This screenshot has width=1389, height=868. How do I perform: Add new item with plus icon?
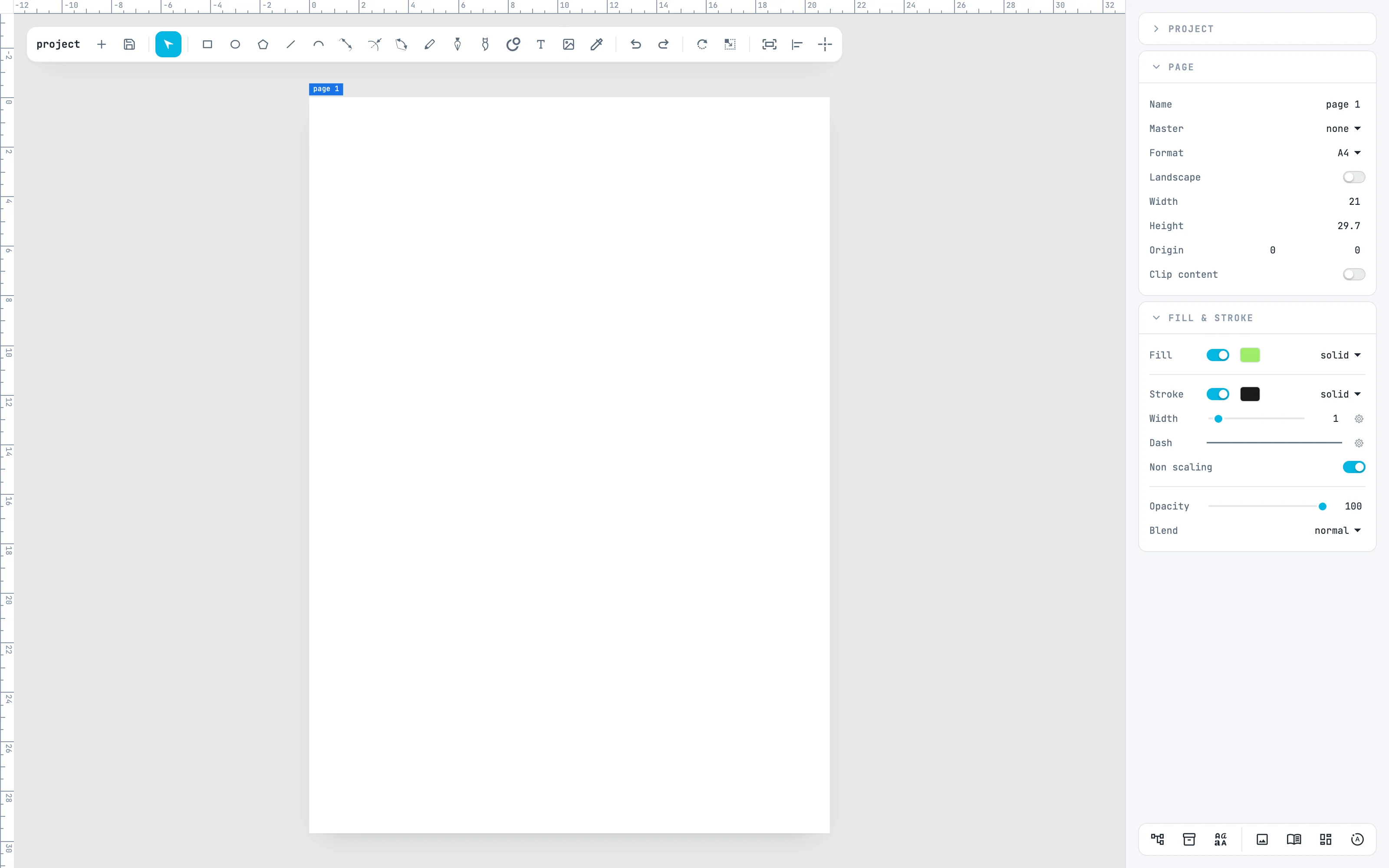(x=102, y=44)
